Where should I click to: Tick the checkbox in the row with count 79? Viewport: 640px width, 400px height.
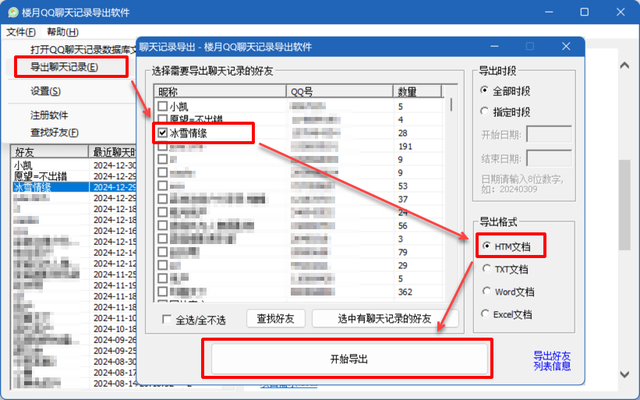[x=162, y=252]
